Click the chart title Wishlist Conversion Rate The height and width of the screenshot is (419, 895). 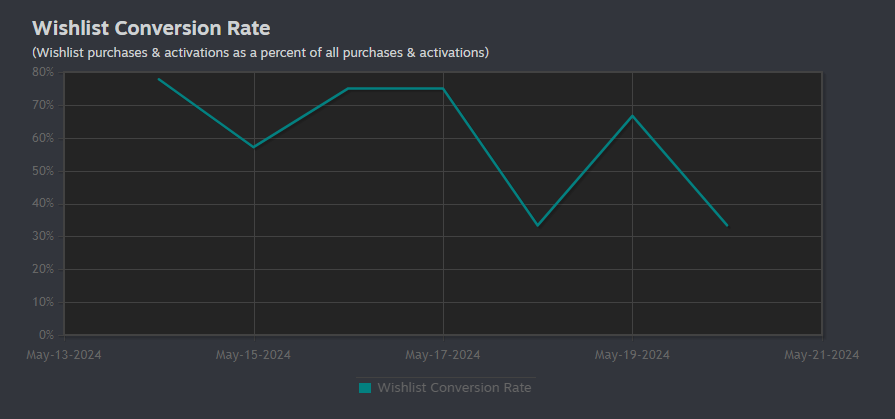(x=151, y=27)
